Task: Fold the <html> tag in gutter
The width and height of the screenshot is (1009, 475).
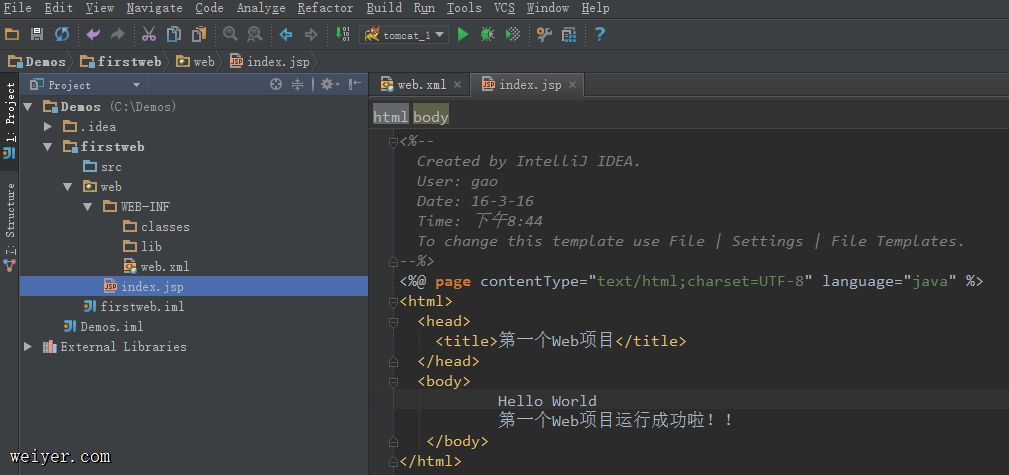Action: pyautogui.click(x=393, y=302)
